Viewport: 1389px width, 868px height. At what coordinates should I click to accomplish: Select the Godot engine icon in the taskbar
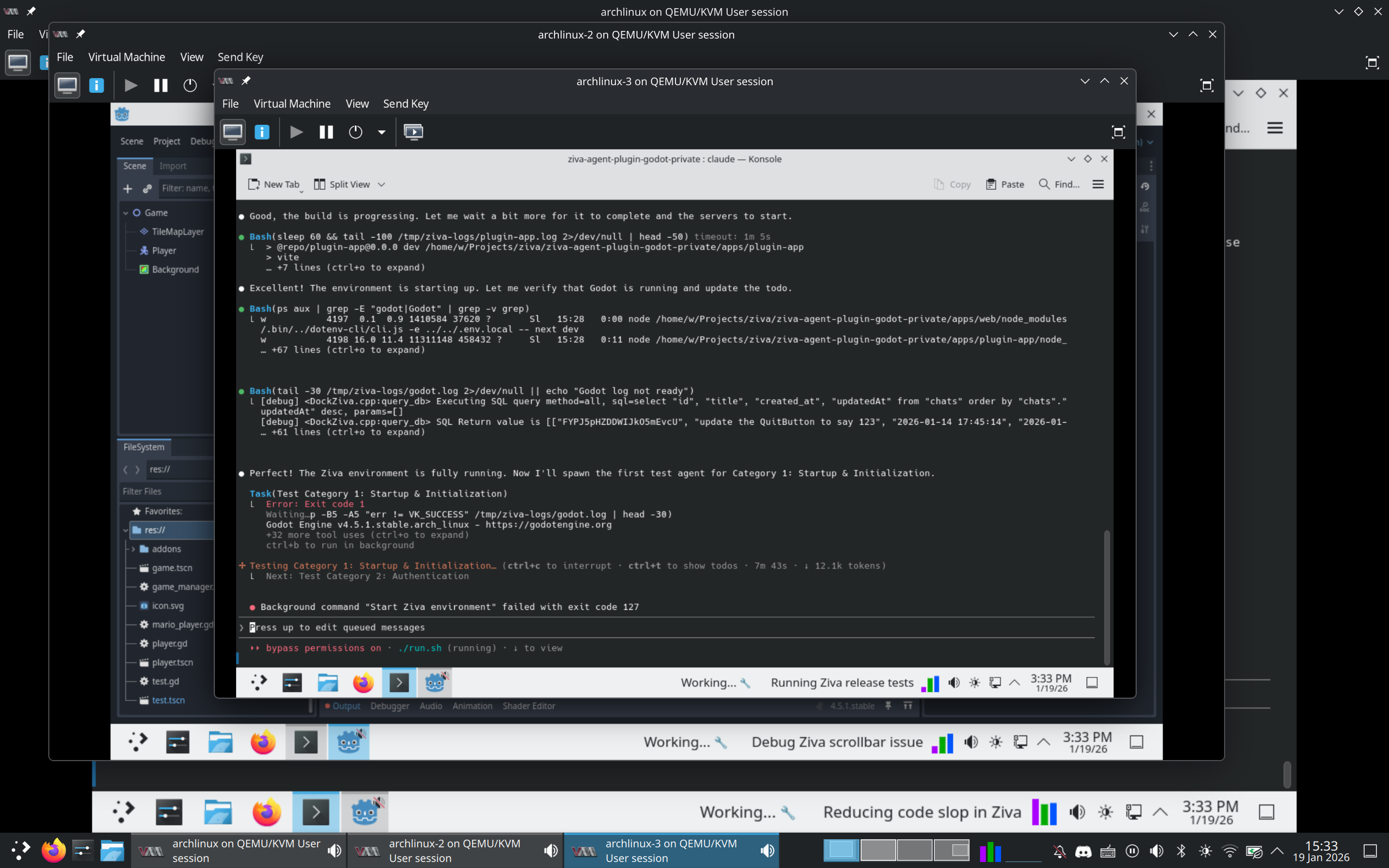[x=435, y=682]
